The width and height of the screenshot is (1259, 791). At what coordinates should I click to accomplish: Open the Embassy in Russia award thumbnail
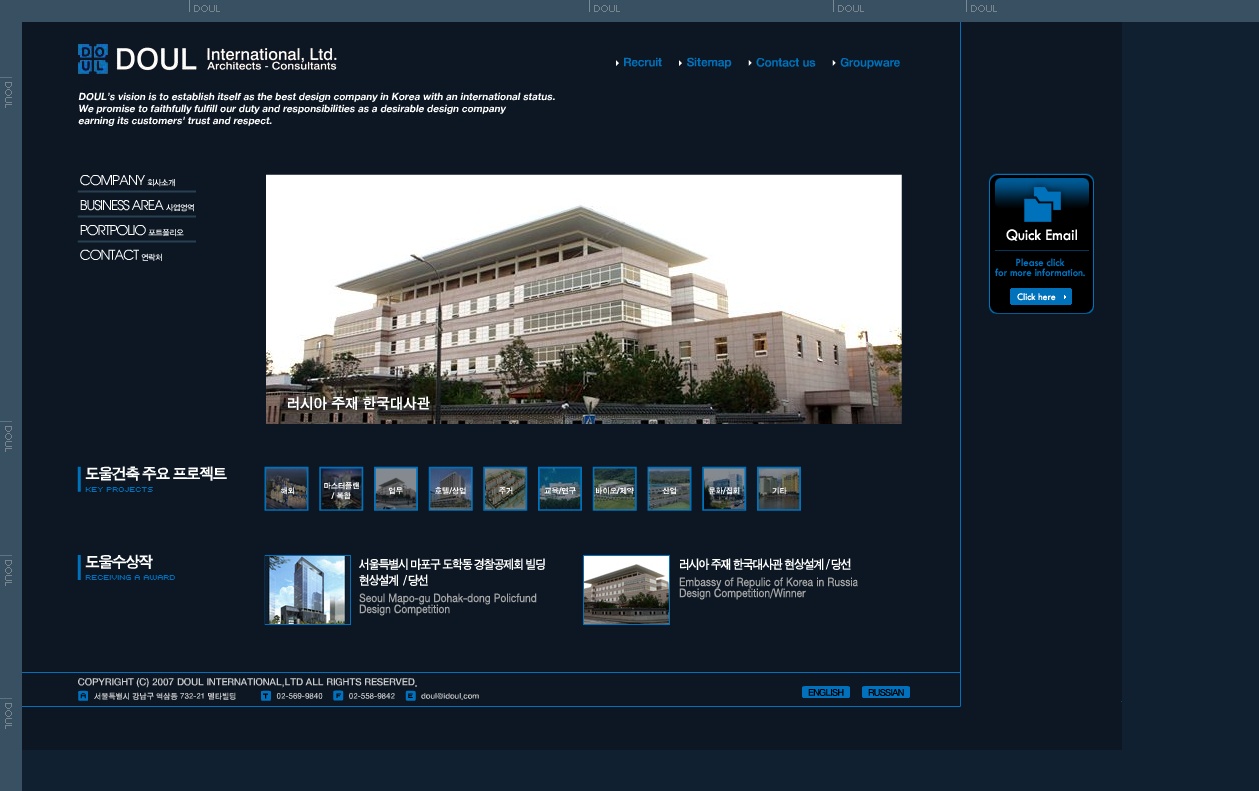click(x=627, y=590)
